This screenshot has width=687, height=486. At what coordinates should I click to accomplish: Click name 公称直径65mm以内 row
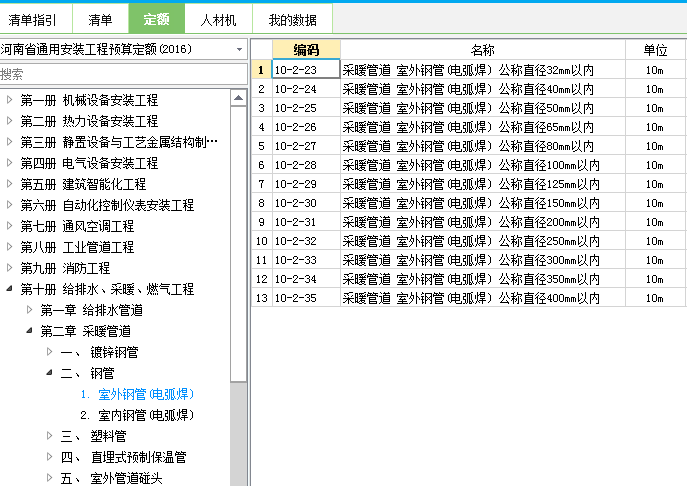(x=483, y=127)
